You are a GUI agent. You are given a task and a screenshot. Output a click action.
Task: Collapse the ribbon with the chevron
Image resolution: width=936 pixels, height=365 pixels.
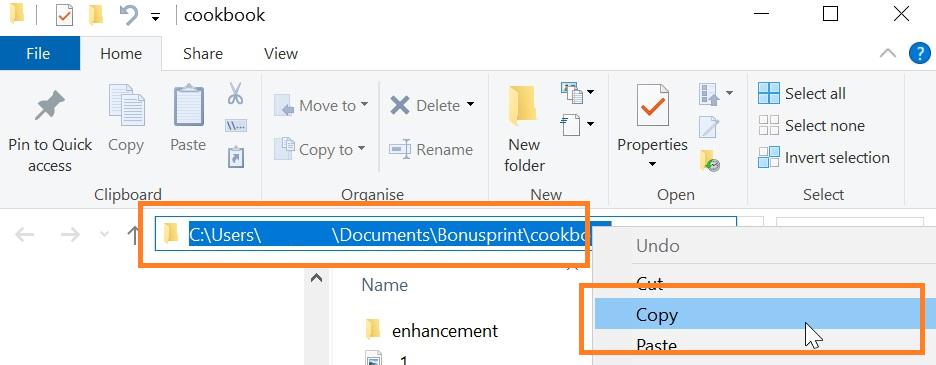click(888, 54)
